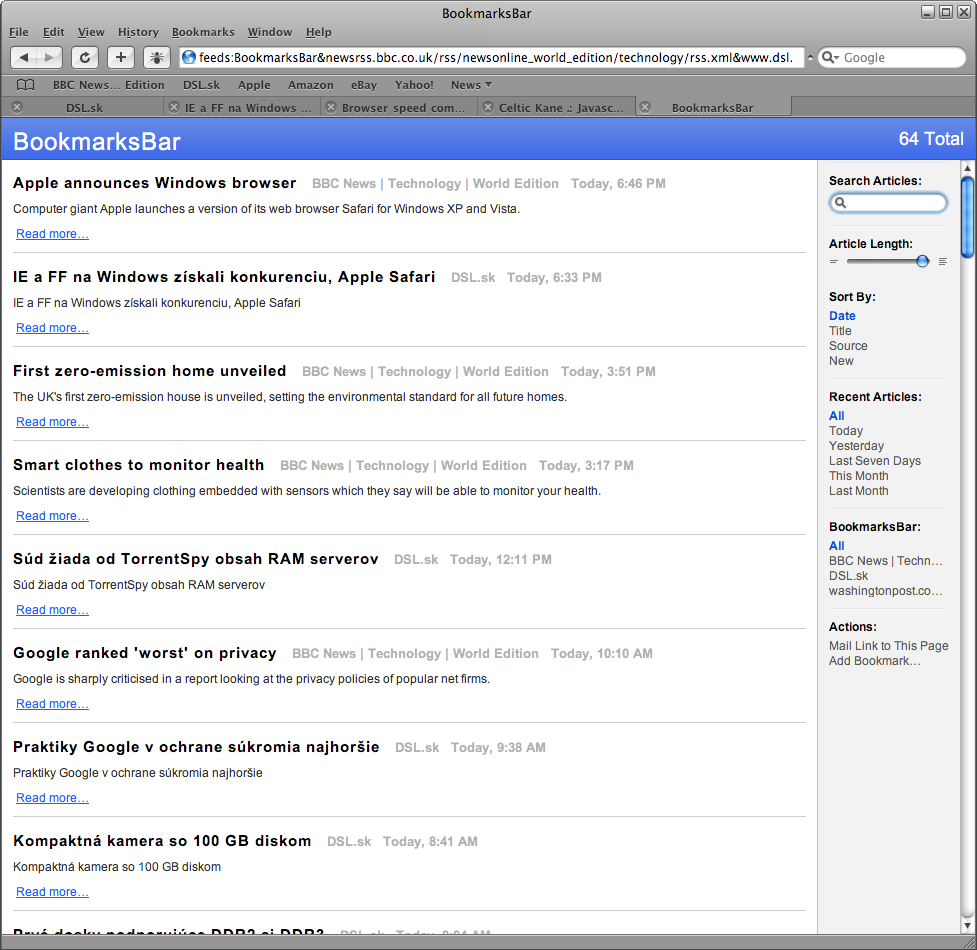Open the Help menu
Image resolution: width=977 pixels, height=950 pixels.
pos(318,32)
